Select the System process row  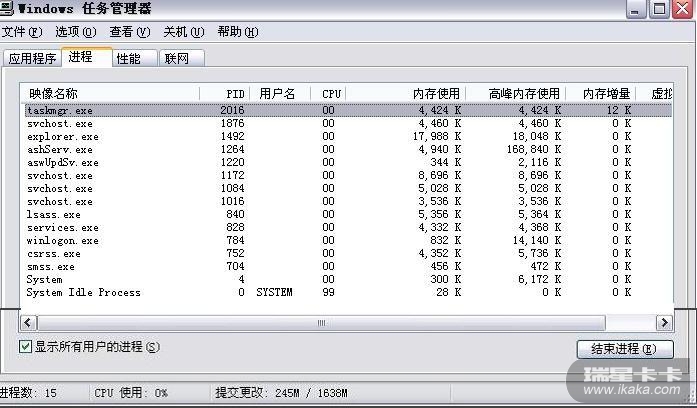pyautogui.click(x=348, y=279)
